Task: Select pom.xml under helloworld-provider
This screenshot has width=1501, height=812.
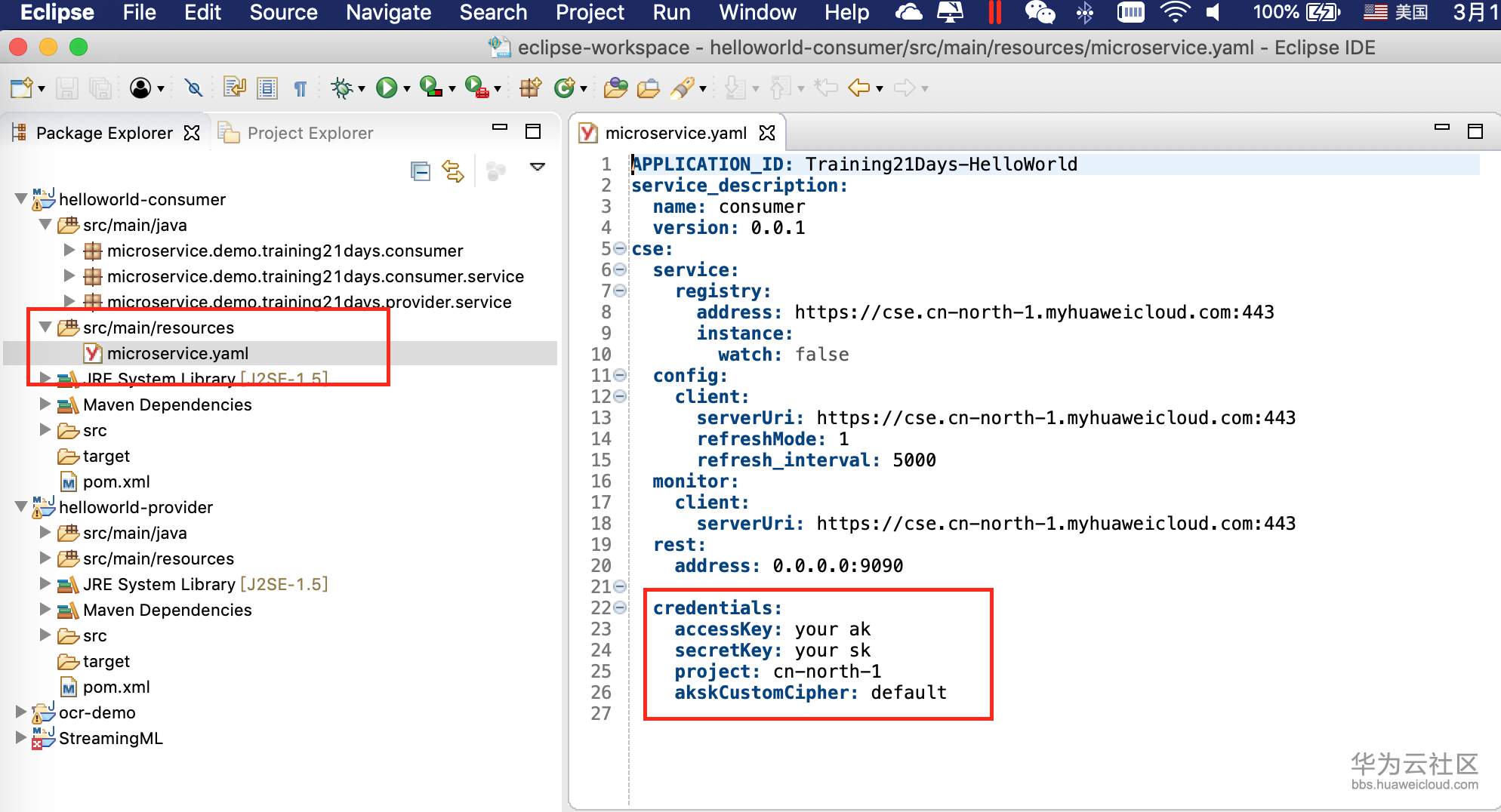Action: pyautogui.click(x=116, y=687)
